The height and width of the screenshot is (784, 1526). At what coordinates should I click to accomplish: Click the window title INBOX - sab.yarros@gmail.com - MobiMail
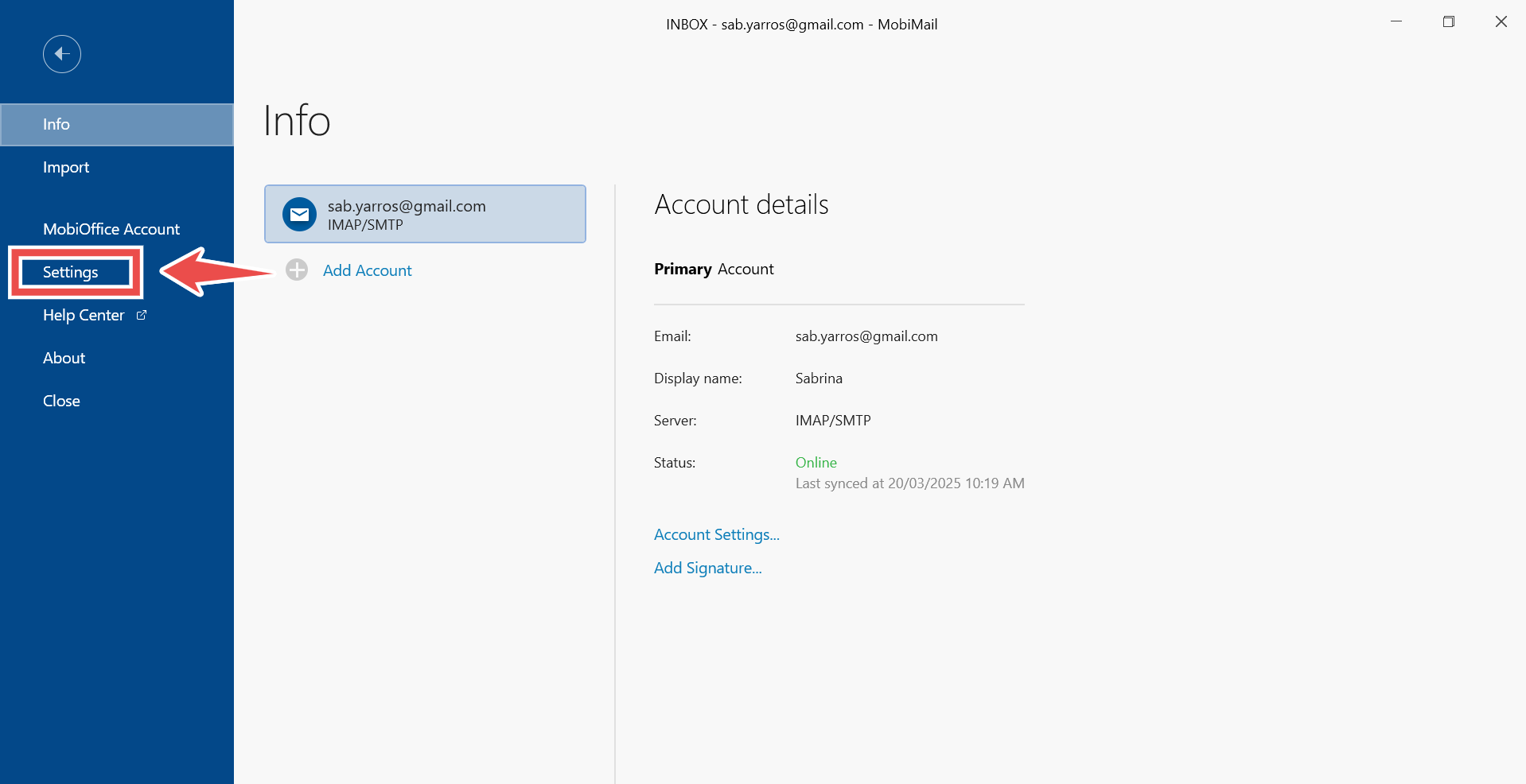[802, 25]
